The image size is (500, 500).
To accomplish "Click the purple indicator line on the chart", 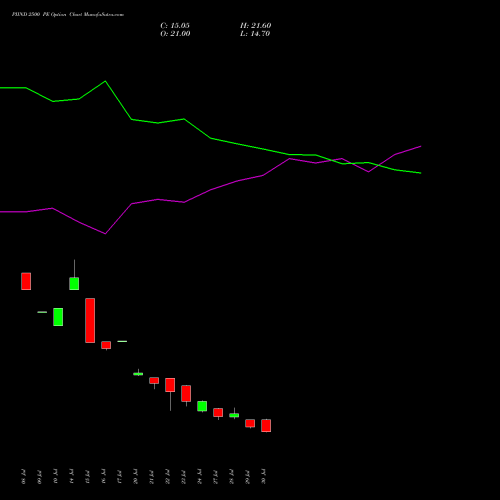I will 210,190.
